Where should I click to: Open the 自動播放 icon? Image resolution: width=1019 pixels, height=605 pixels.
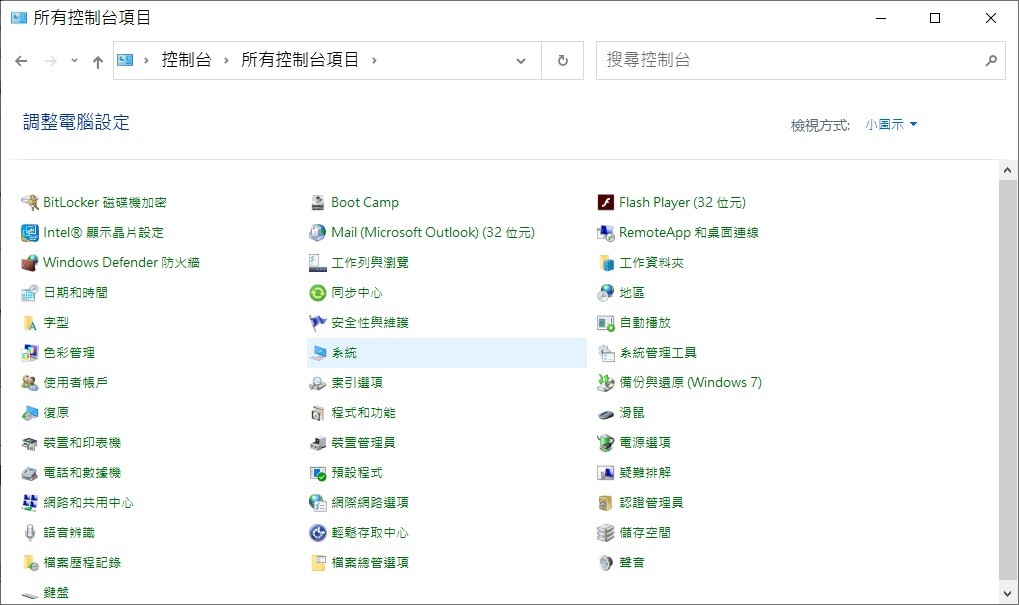606,323
